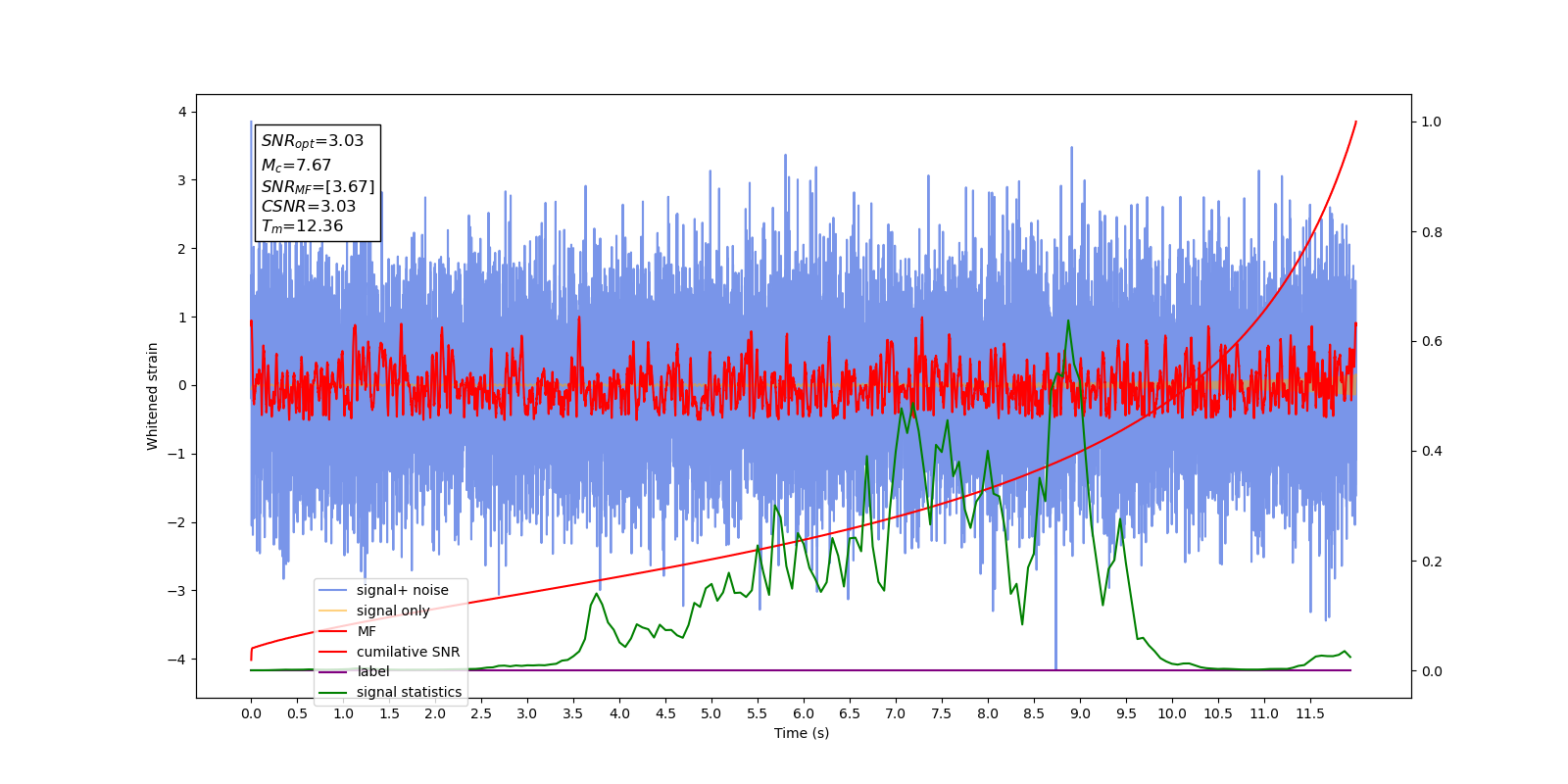Click the x-axis tick label 2.5
Image resolution: width=1568 pixels, height=784 pixels.
[x=481, y=713]
